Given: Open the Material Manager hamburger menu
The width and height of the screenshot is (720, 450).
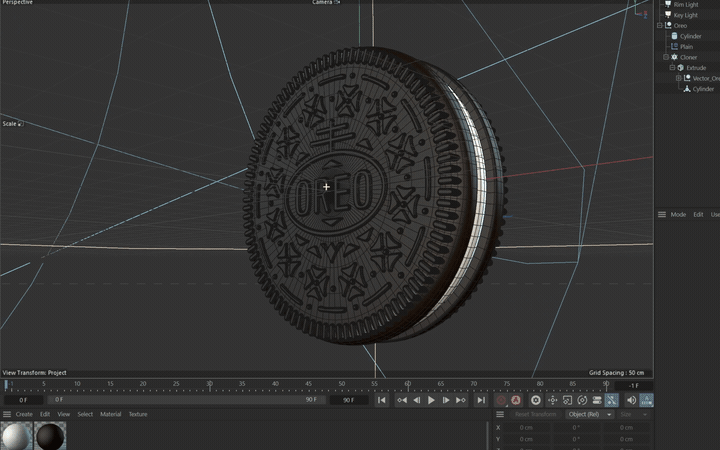Looking at the screenshot, I should (7, 414).
